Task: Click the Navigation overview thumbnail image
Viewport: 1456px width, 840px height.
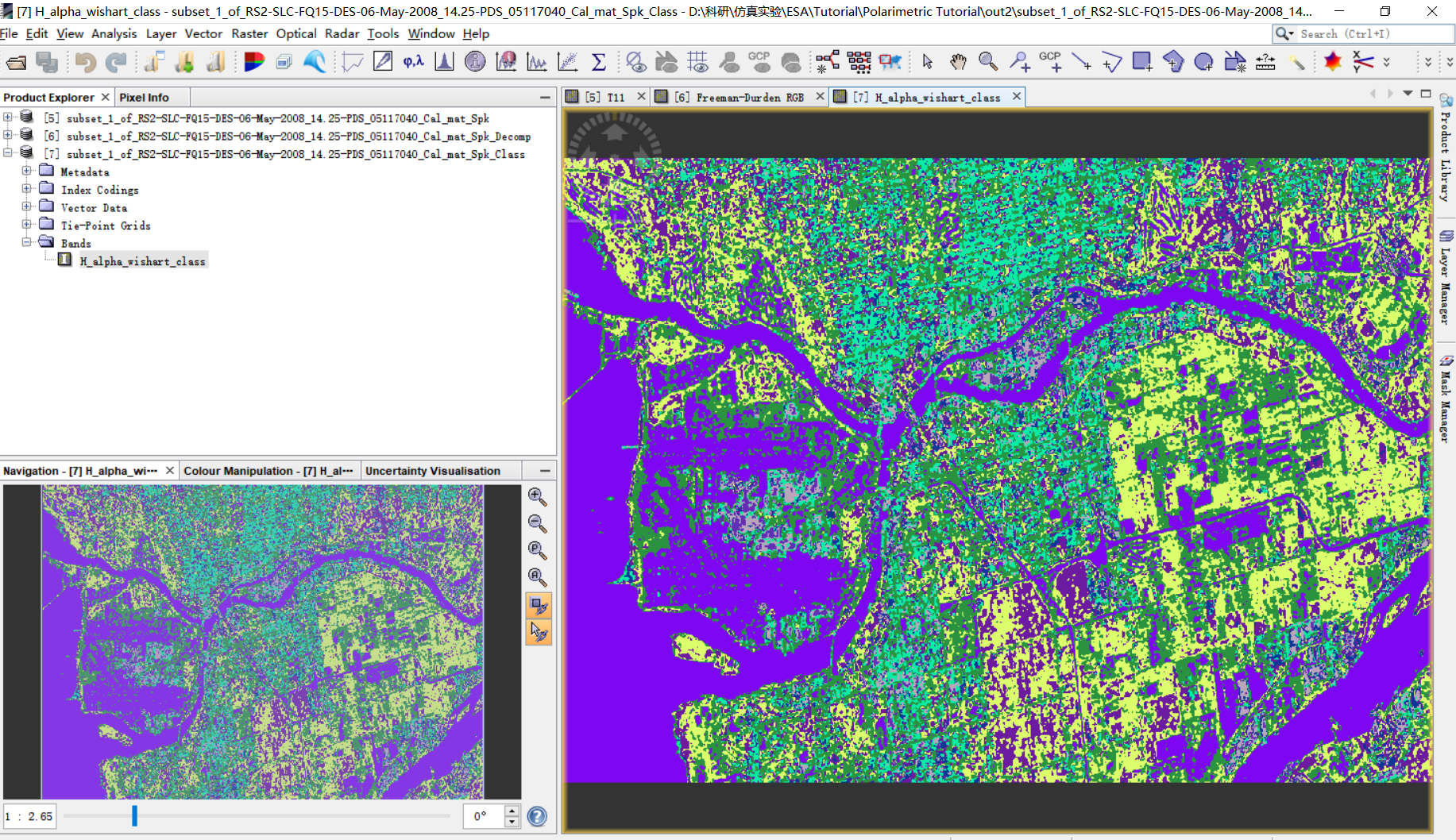Action: tap(262, 642)
